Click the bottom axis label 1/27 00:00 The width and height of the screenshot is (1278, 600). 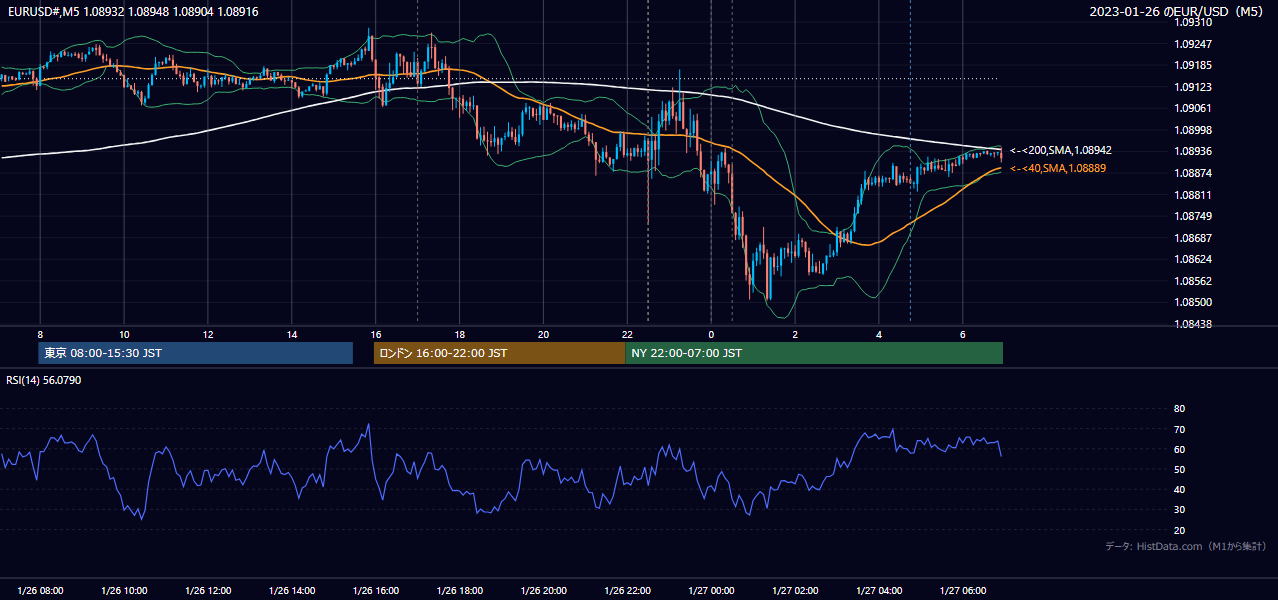[x=711, y=591]
